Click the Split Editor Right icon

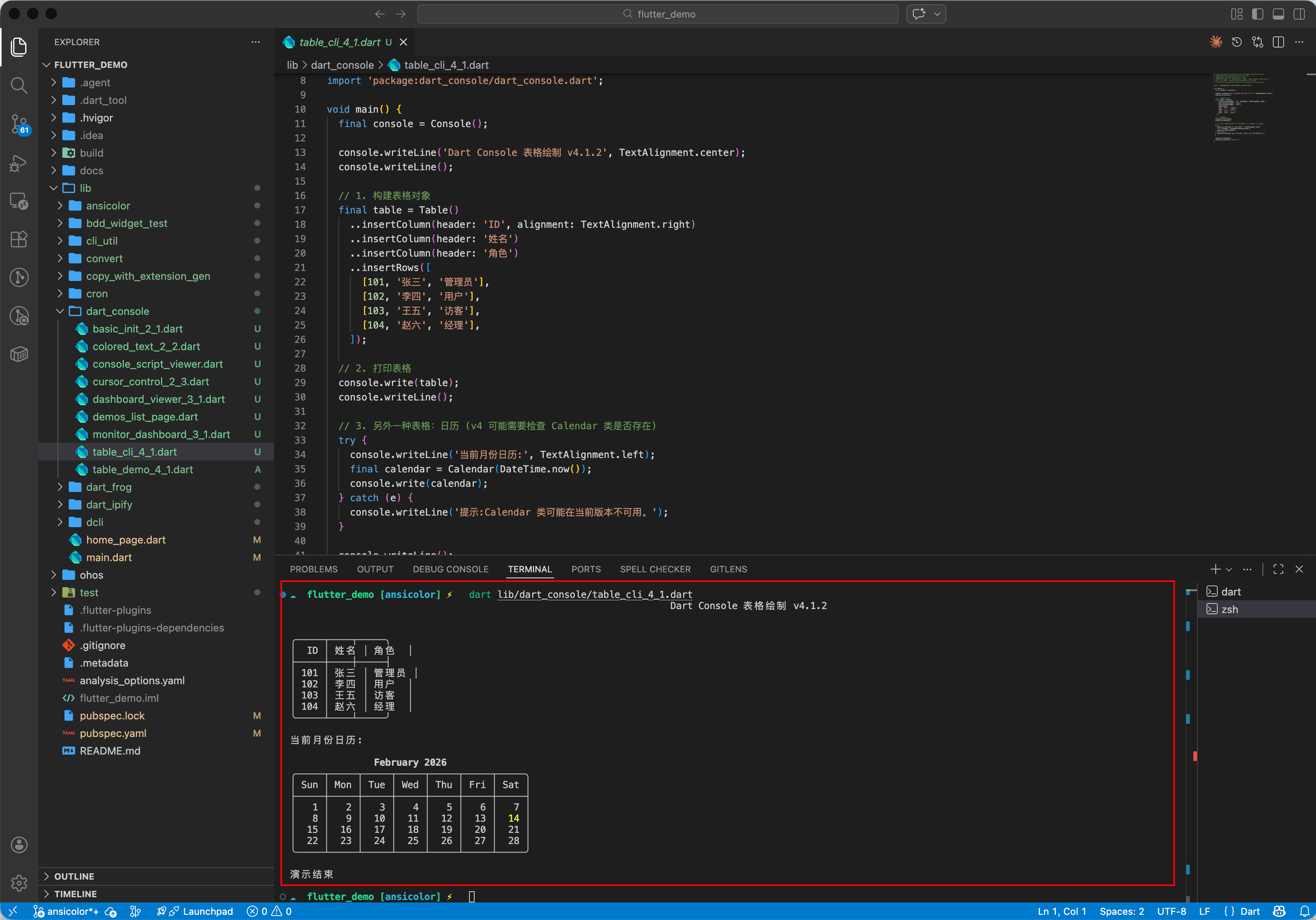(x=1278, y=42)
